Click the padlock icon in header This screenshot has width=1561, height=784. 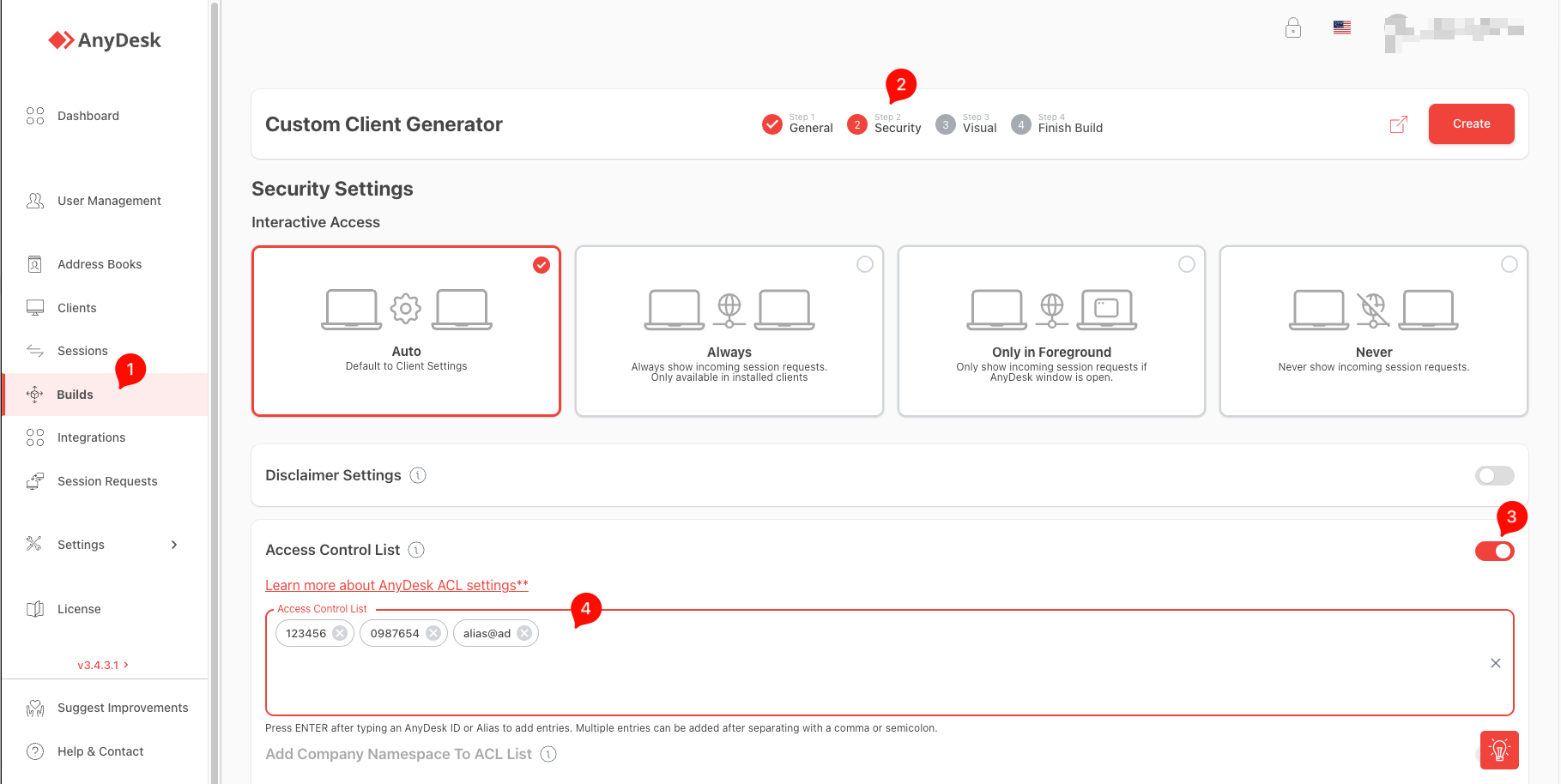click(x=1293, y=28)
